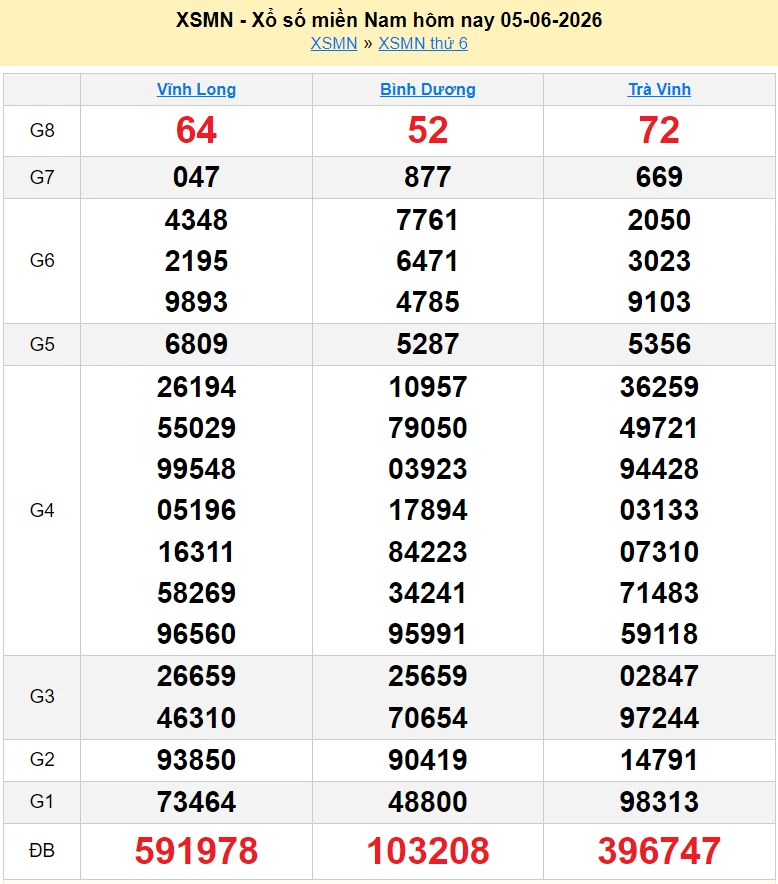Image resolution: width=778 pixels, height=884 pixels.
Task: Click G4 value 55029
Action: [196, 428]
